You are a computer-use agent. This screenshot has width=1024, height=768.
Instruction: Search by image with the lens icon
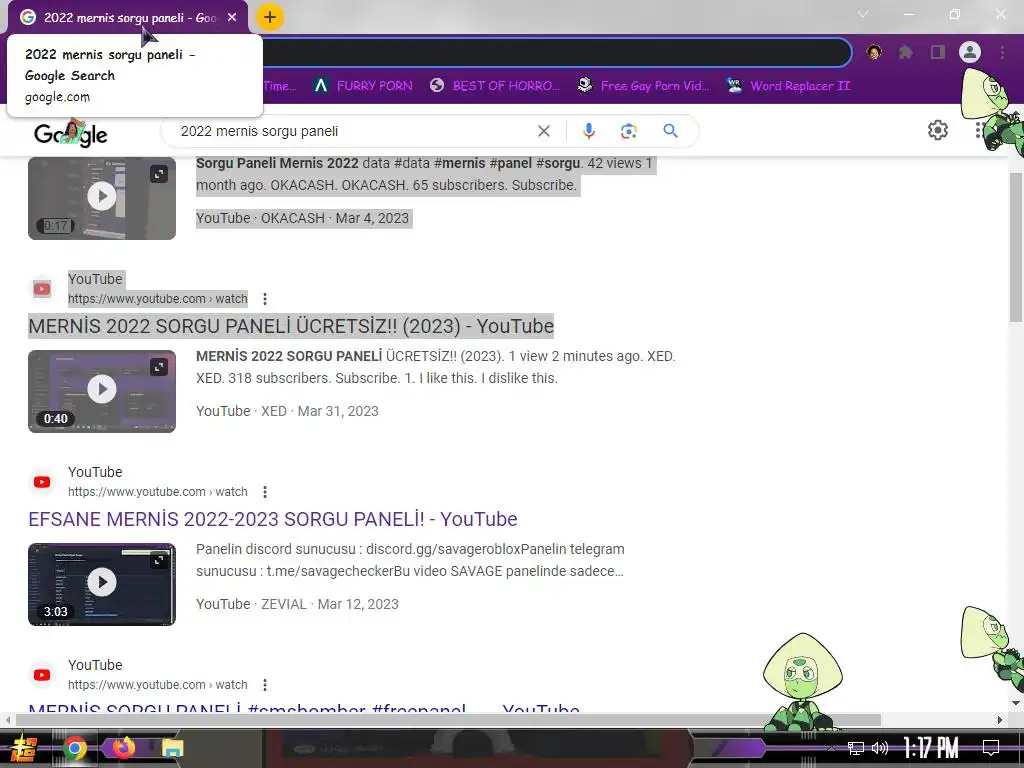[x=628, y=131]
